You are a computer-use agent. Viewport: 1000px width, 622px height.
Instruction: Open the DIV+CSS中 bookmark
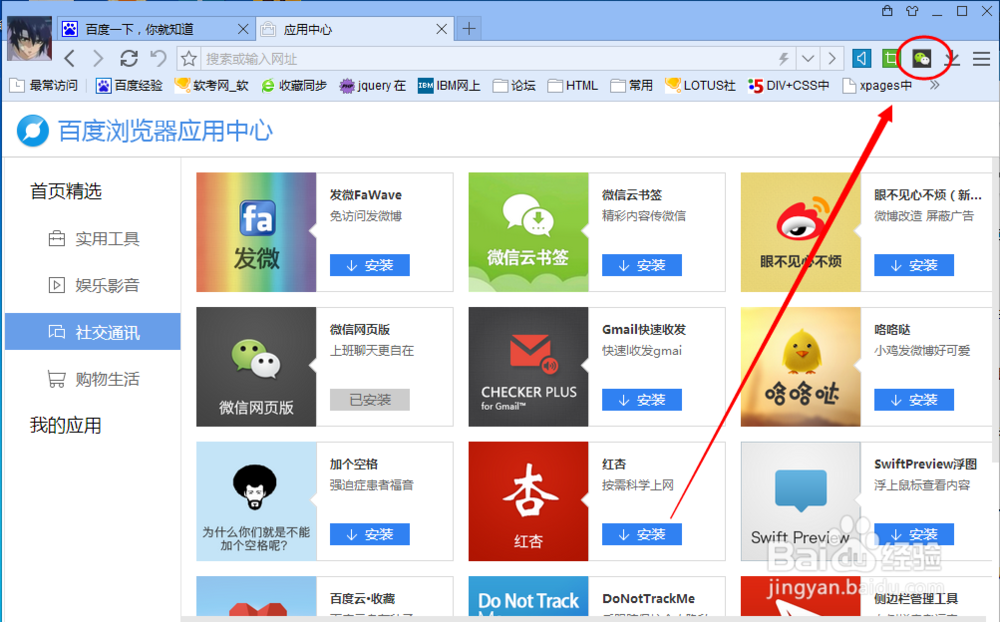click(x=789, y=85)
